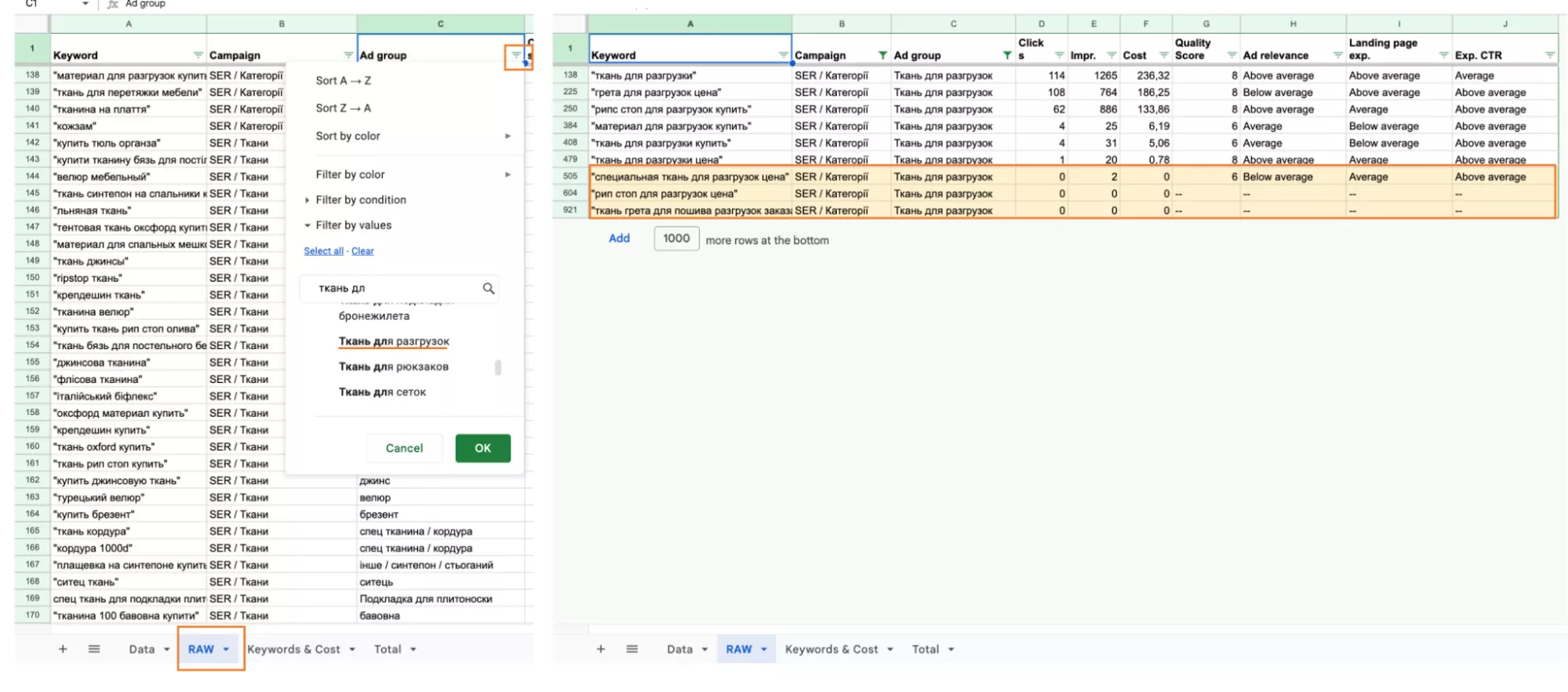Click Select all link
1568x692 pixels.
point(323,251)
